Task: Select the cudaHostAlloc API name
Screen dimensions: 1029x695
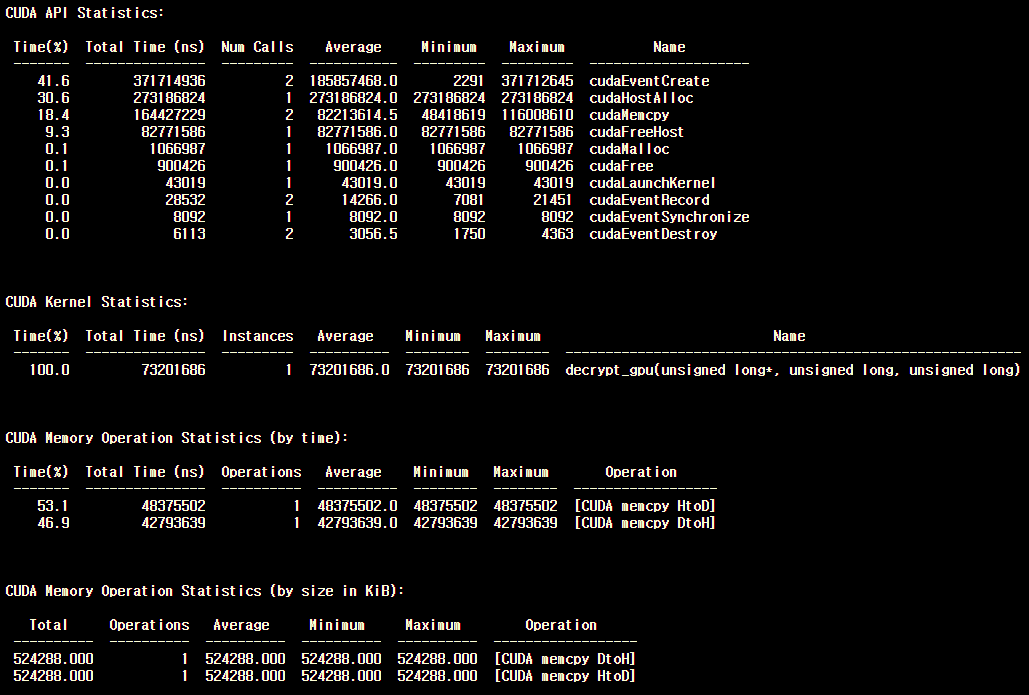Action: pos(636,98)
